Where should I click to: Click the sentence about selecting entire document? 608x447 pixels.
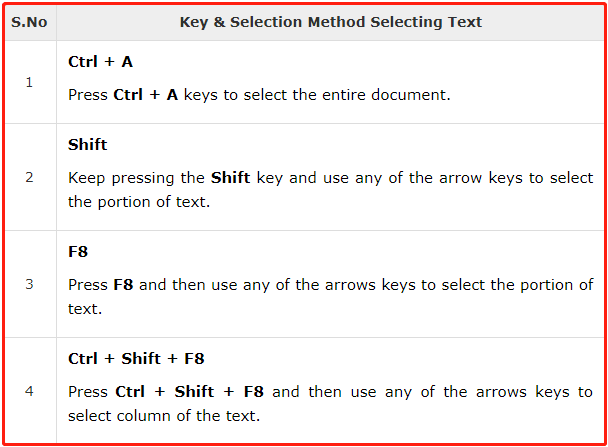pos(259,95)
